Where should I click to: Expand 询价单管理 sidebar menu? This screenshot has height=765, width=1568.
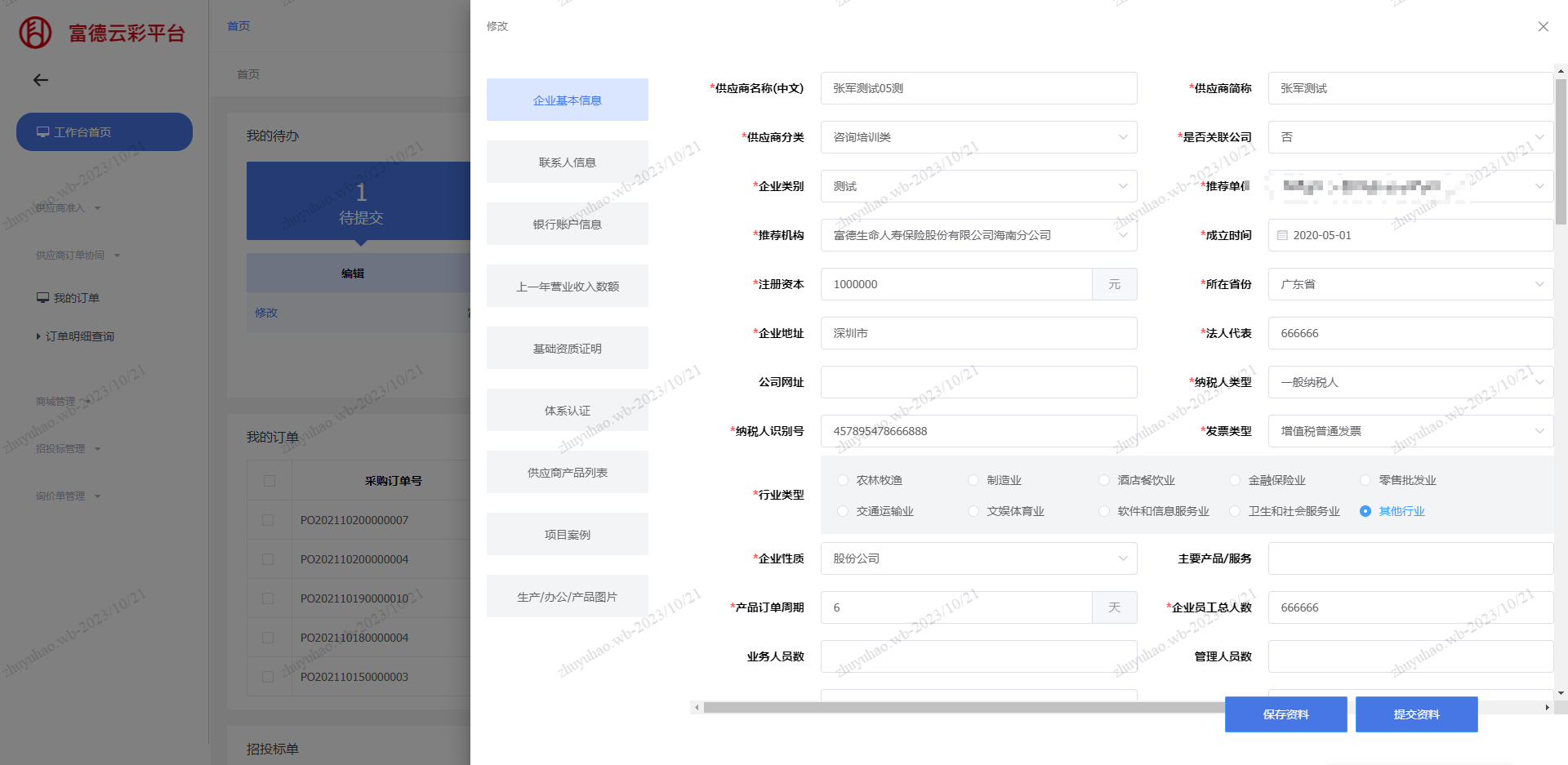69,496
